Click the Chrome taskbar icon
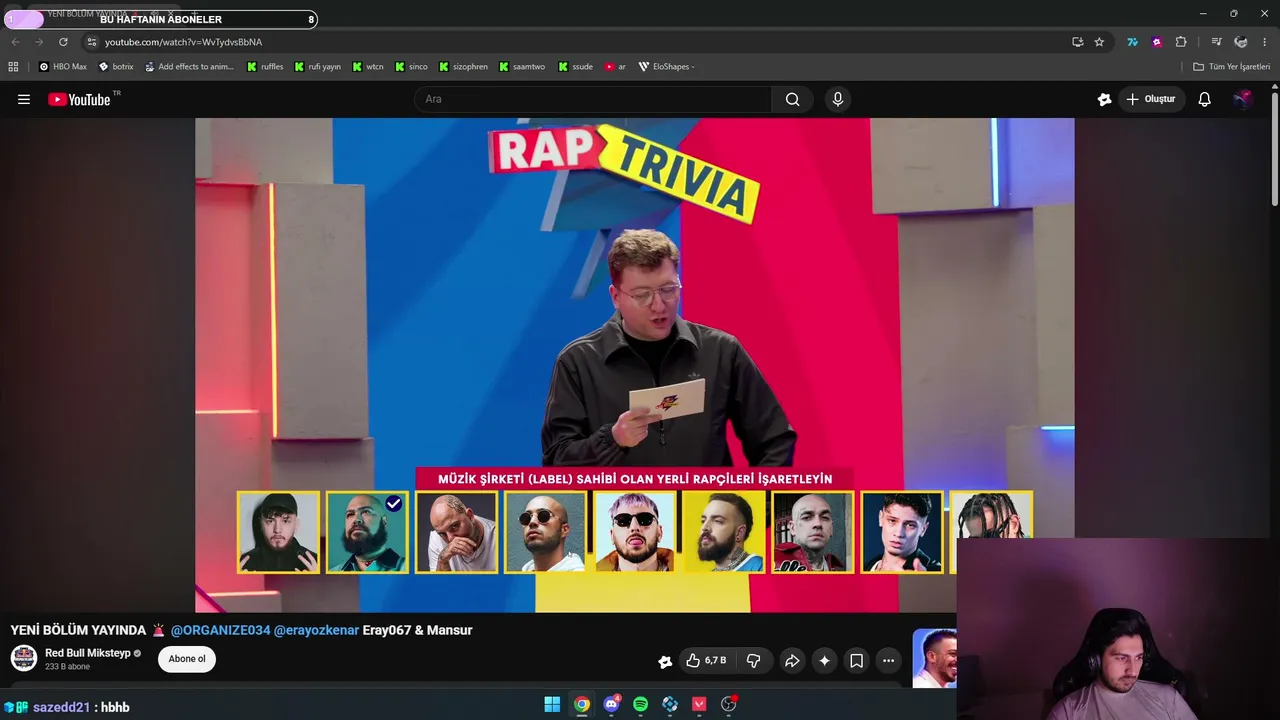Screen dimensions: 1280x720 click(582, 704)
